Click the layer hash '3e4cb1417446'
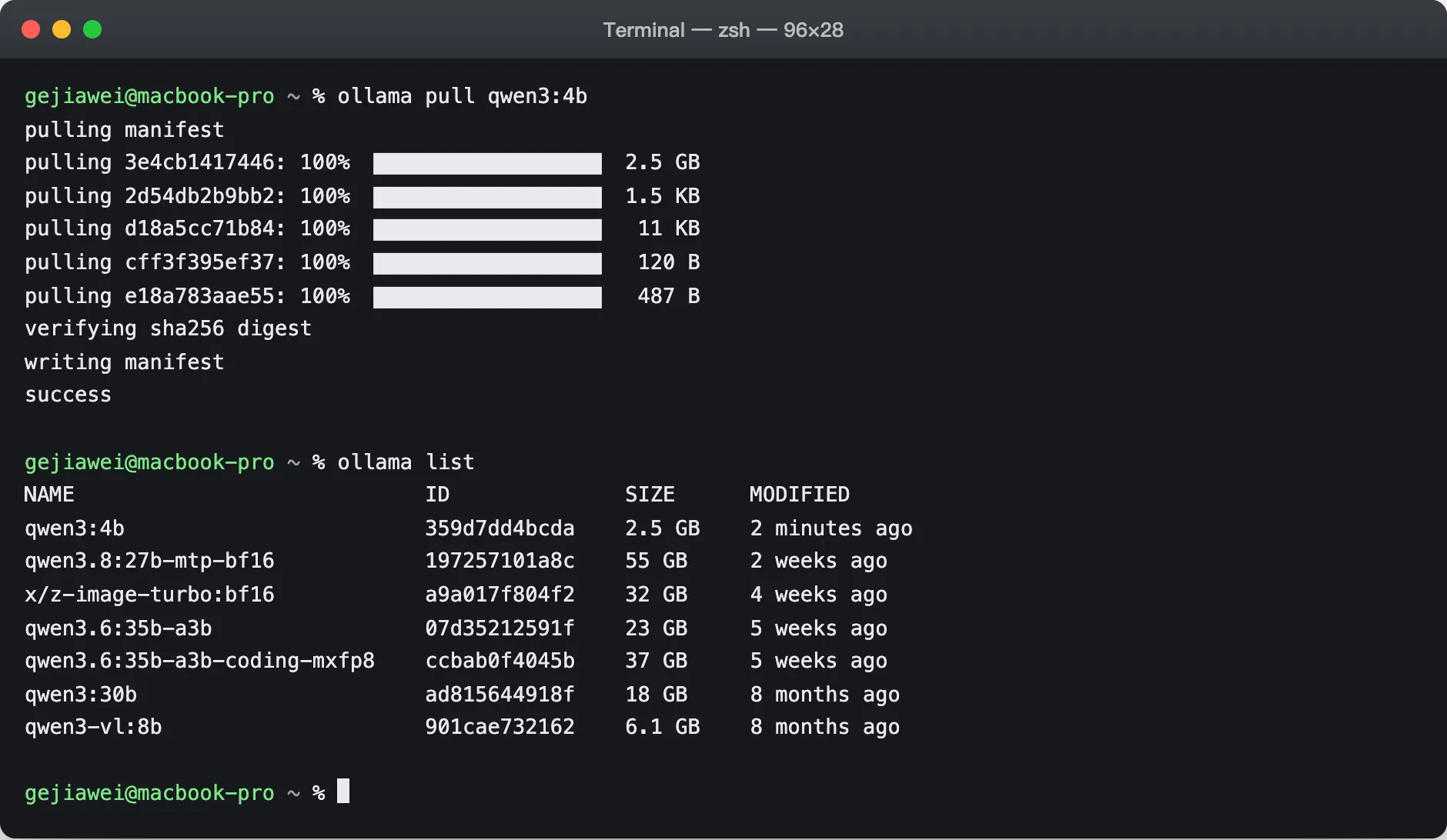The width and height of the screenshot is (1447, 840). 199,162
